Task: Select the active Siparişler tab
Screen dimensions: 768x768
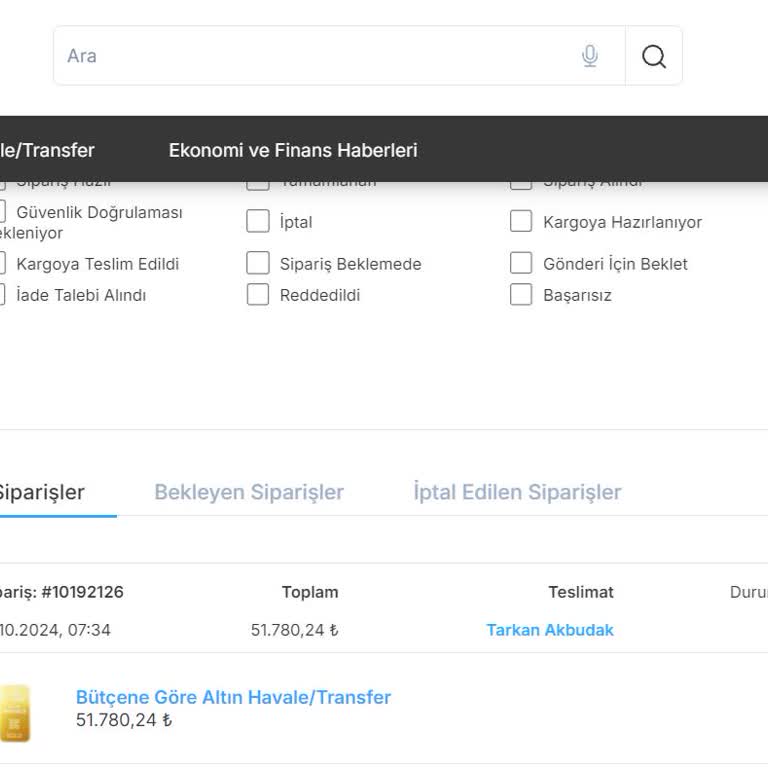Action: 42,492
